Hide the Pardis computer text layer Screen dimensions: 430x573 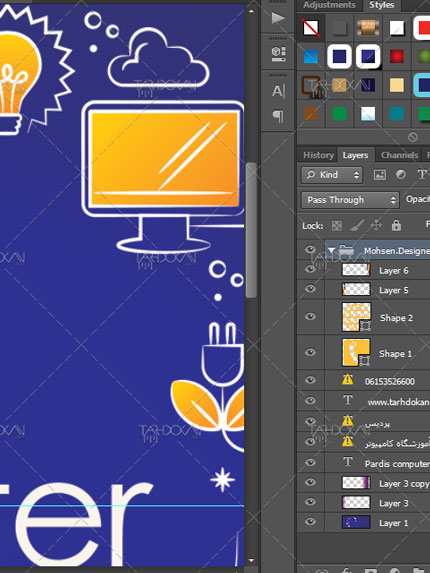311,463
